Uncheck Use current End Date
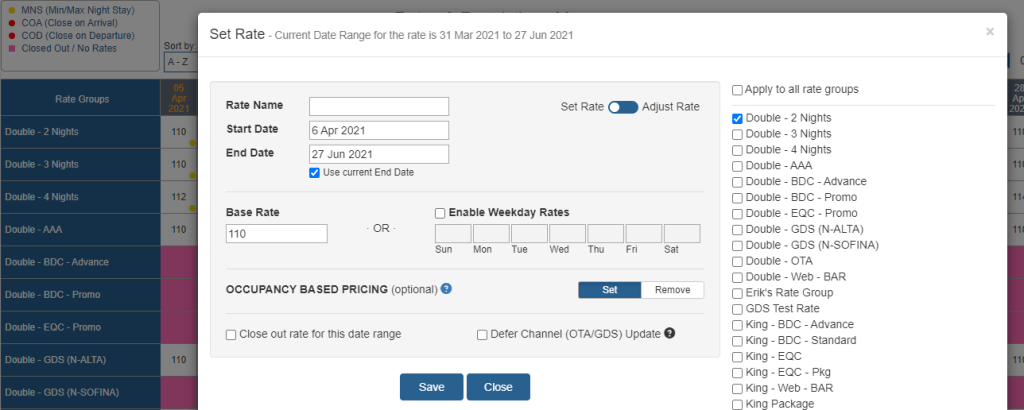1024x410 pixels. coord(315,172)
